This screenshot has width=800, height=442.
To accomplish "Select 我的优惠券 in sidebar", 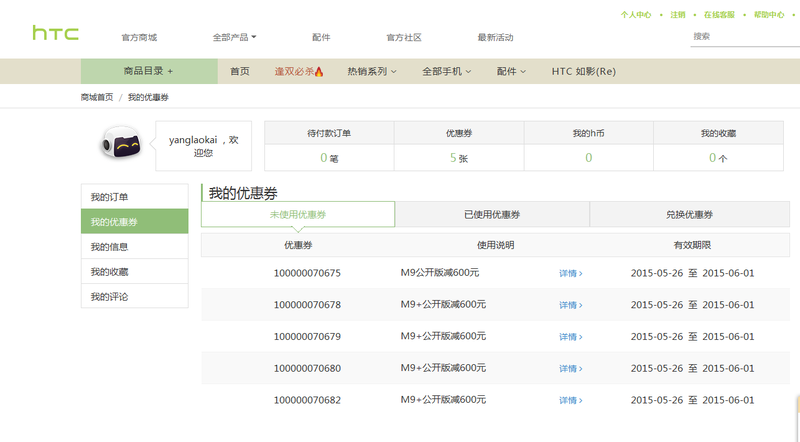I will pyautogui.click(x=135, y=222).
